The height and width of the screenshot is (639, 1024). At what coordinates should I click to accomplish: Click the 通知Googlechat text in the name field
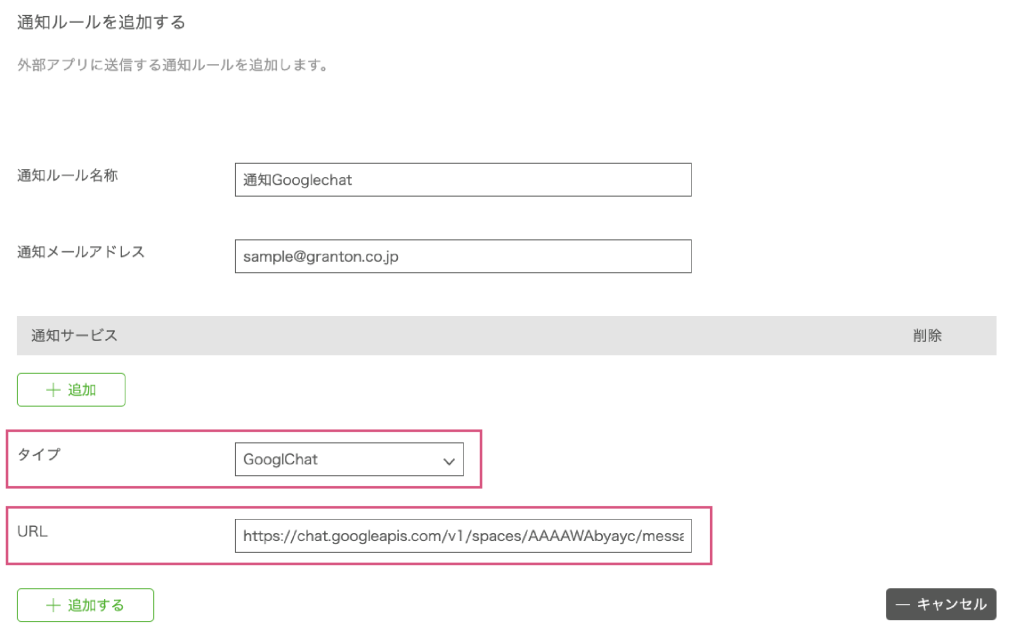[298, 180]
